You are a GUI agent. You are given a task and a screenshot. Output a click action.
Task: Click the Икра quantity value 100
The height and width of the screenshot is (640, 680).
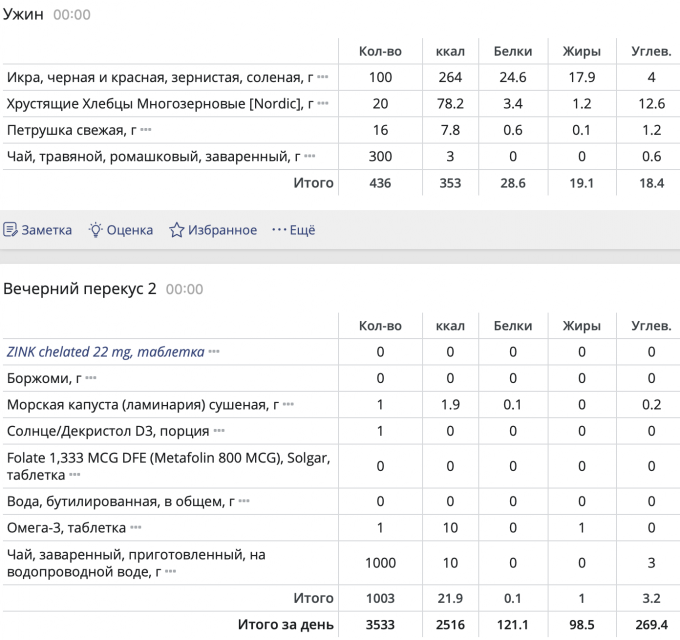380,78
